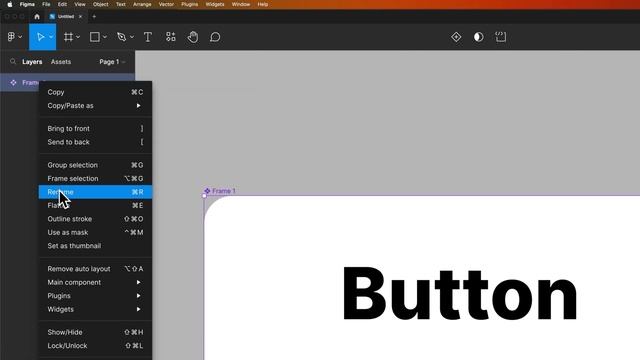
Task: Toggle Lock/Unlock in context menu
Action: pyautogui.click(x=95, y=346)
